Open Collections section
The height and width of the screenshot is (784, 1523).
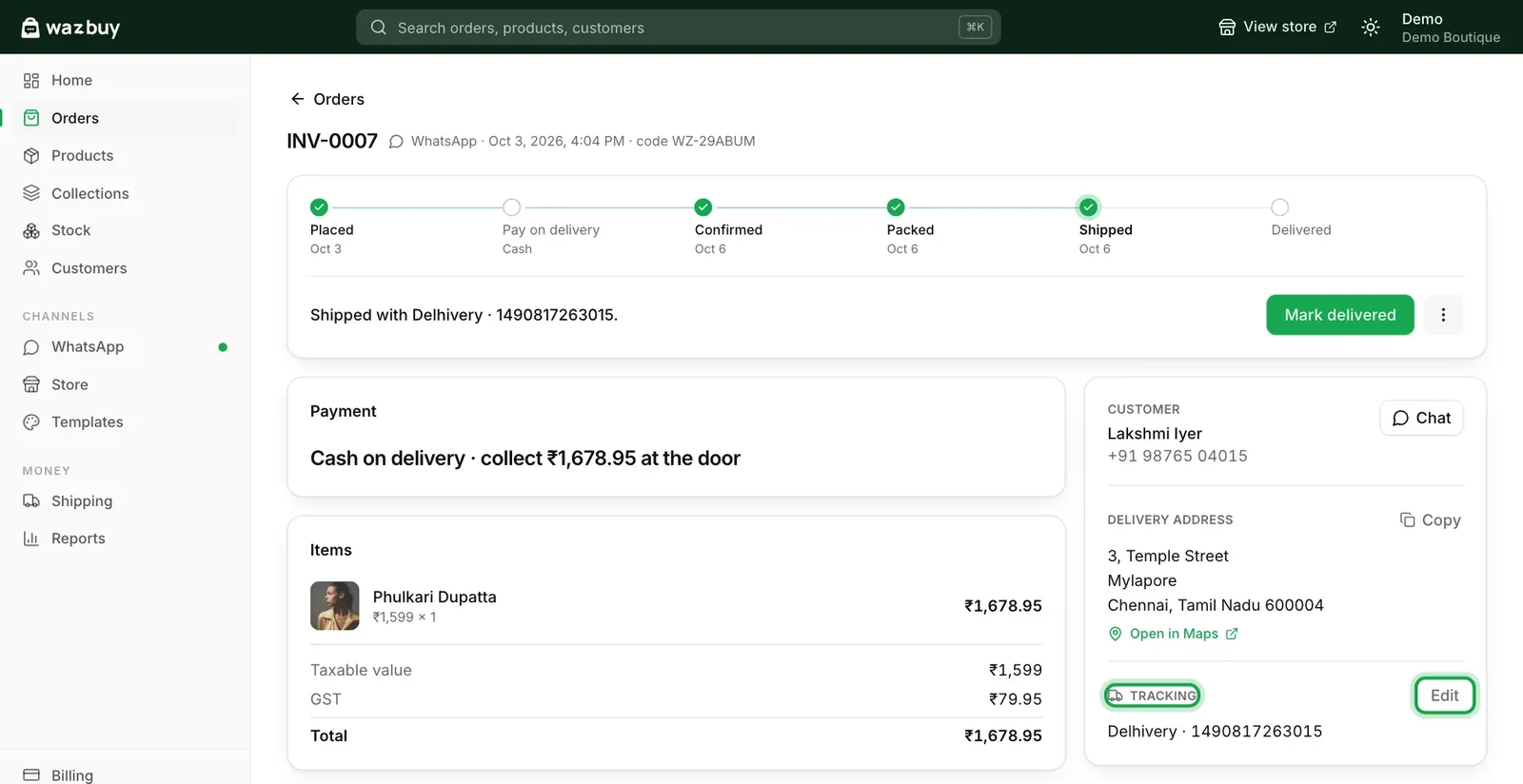89,193
